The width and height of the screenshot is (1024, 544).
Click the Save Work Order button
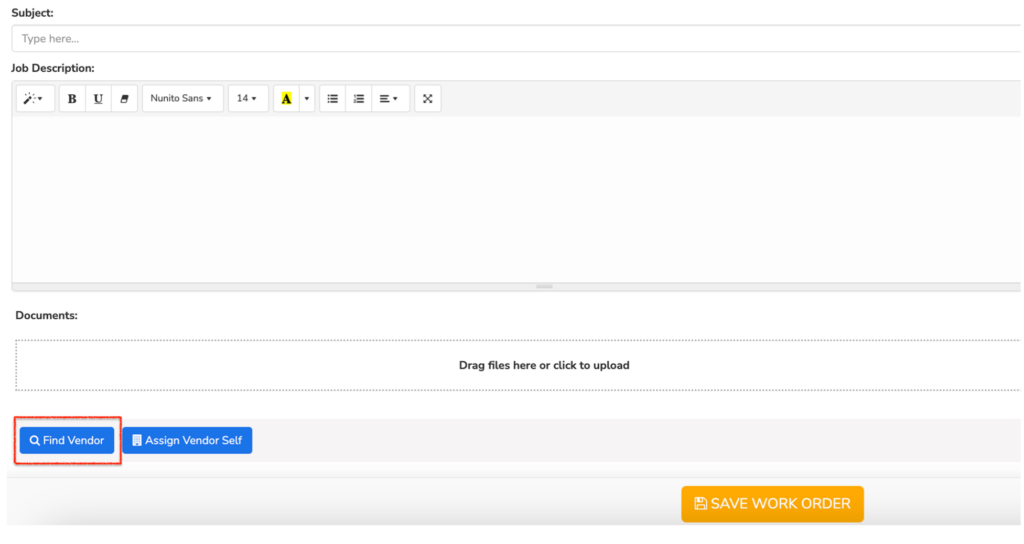(773, 504)
